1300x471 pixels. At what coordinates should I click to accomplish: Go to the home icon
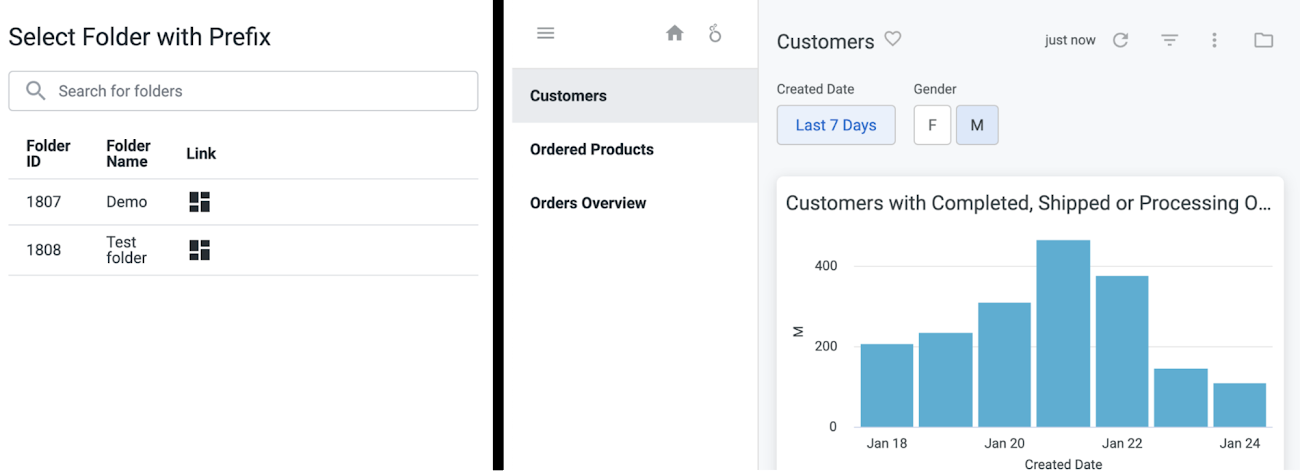pos(675,33)
